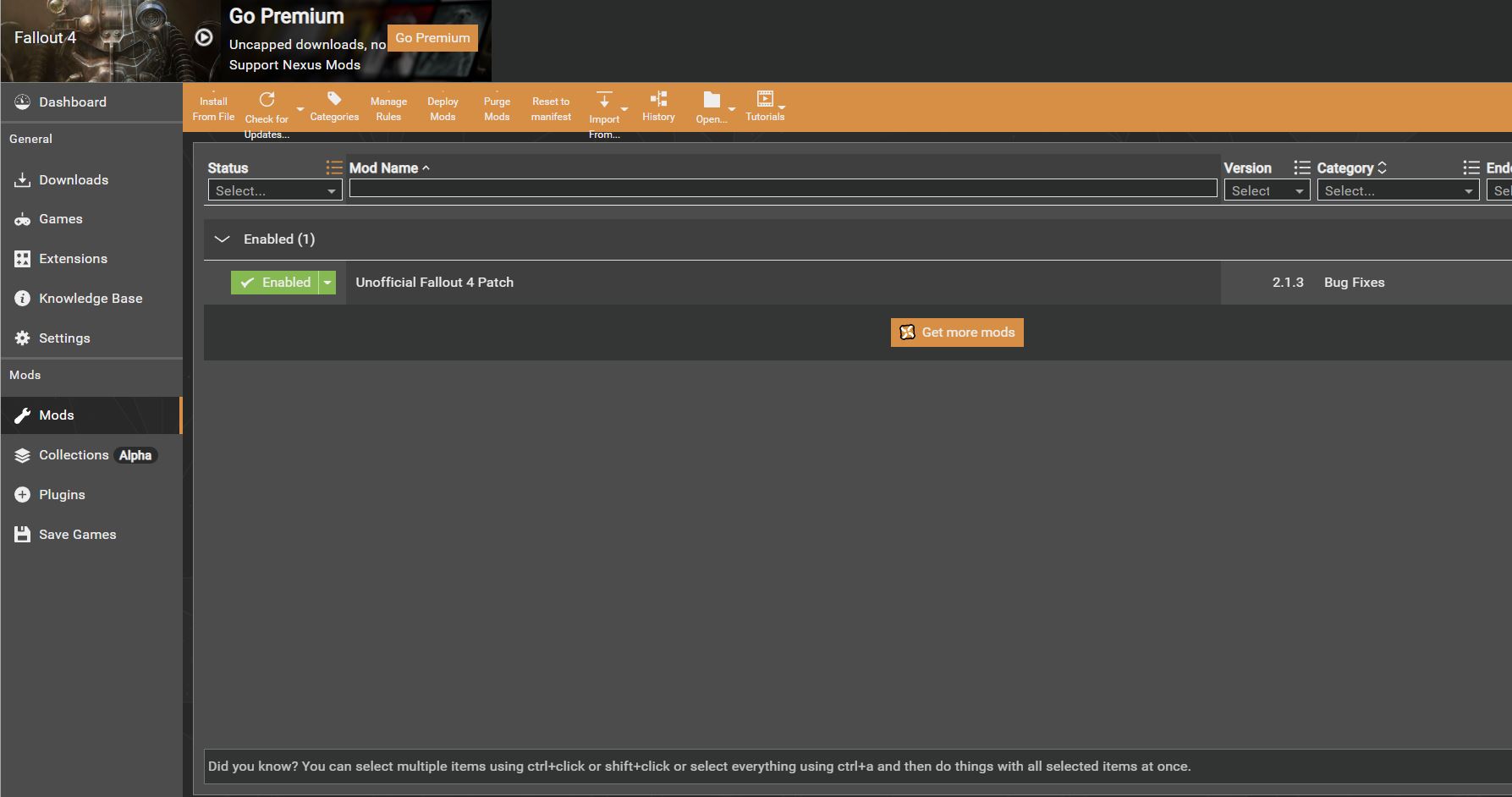Click the version value 2.1.3
The image size is (1512, 797).
point(1288,283)
